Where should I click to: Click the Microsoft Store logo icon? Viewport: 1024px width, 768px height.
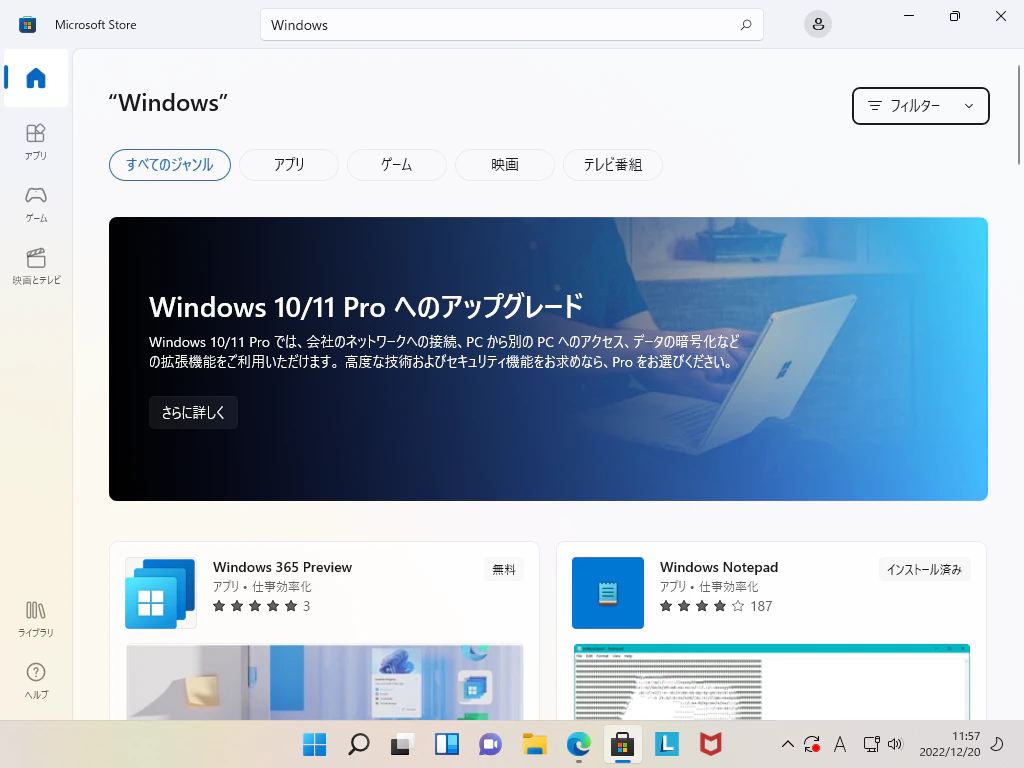27,25
